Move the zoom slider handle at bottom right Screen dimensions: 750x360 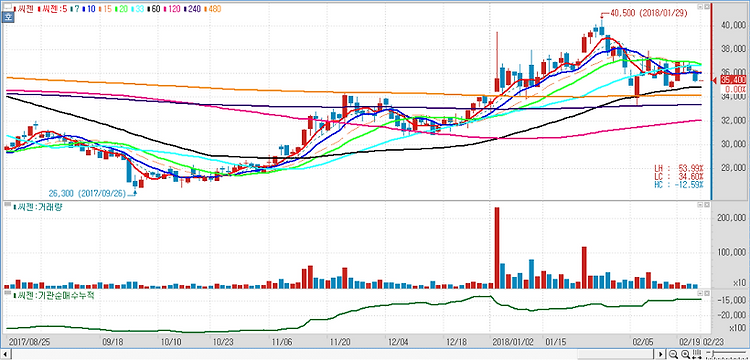point(713,354)
